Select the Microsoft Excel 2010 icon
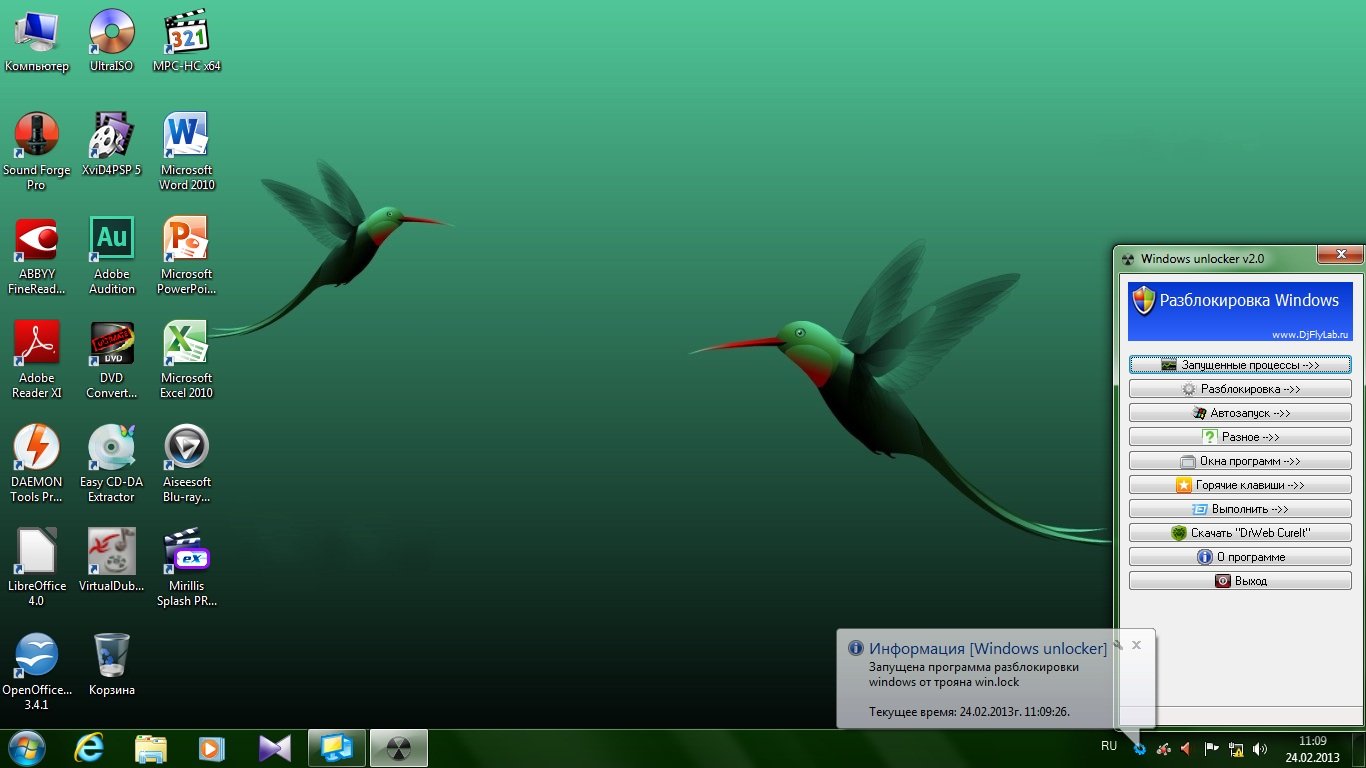 pyautogui.click(x=186, y=360)
